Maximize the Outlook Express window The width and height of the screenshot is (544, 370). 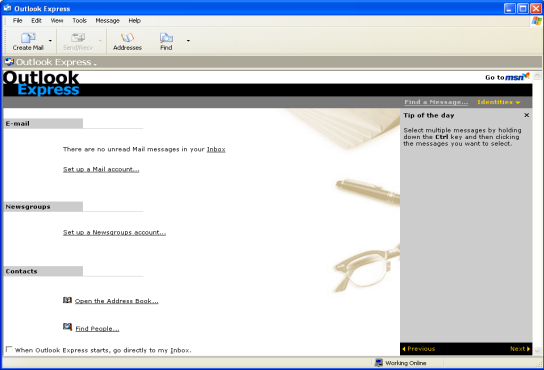point(522,8)
